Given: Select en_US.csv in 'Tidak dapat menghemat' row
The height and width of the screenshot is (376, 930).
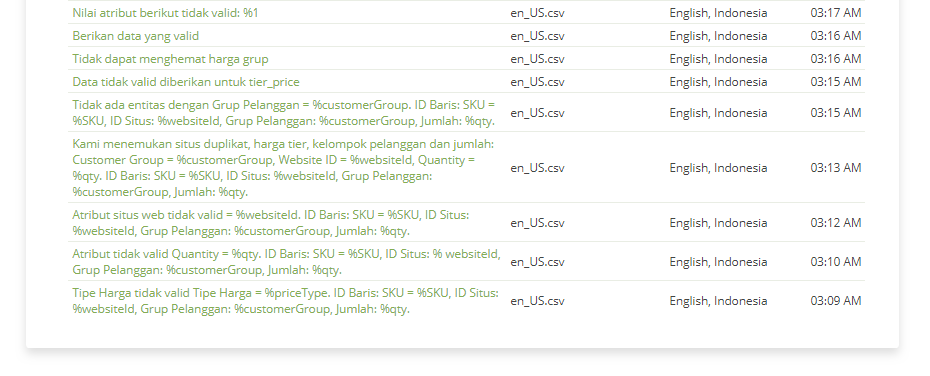Looking at the screenshot, I should coord(537,59).
